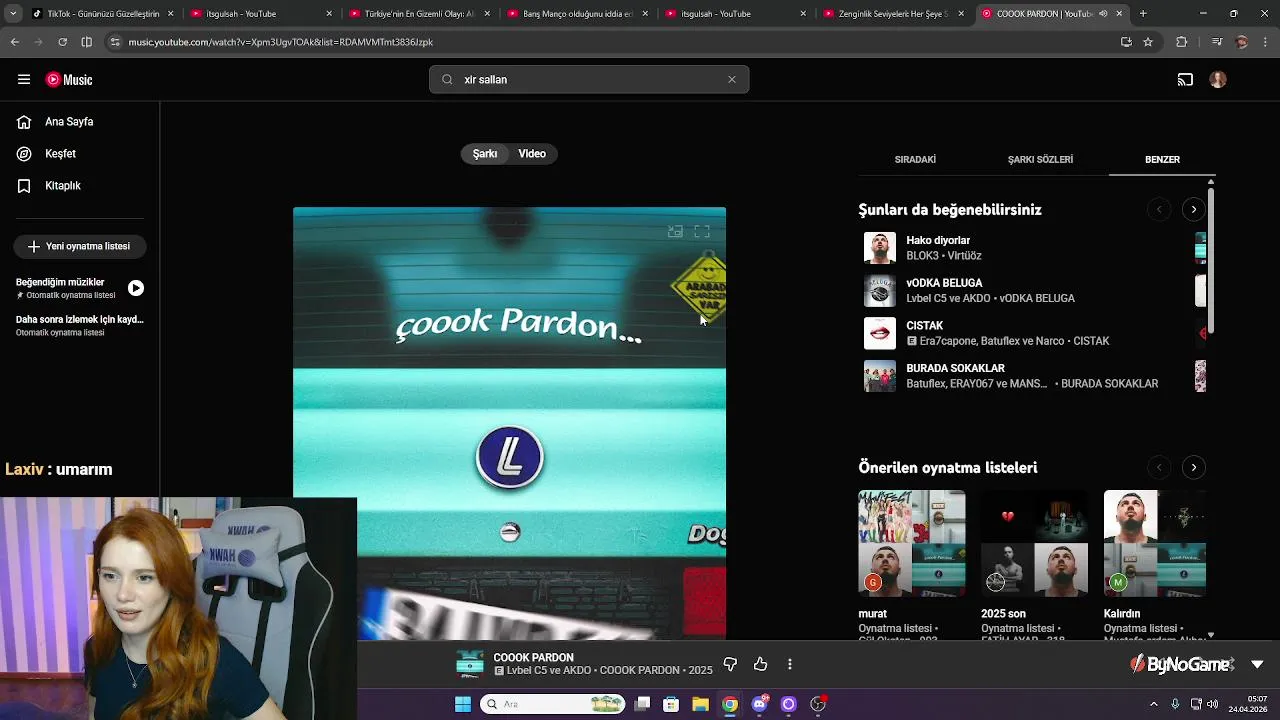Image resolution: width=1280 pixels, height=720 pixels.
Task: Select the BENZER tab
Action: 1162,160
